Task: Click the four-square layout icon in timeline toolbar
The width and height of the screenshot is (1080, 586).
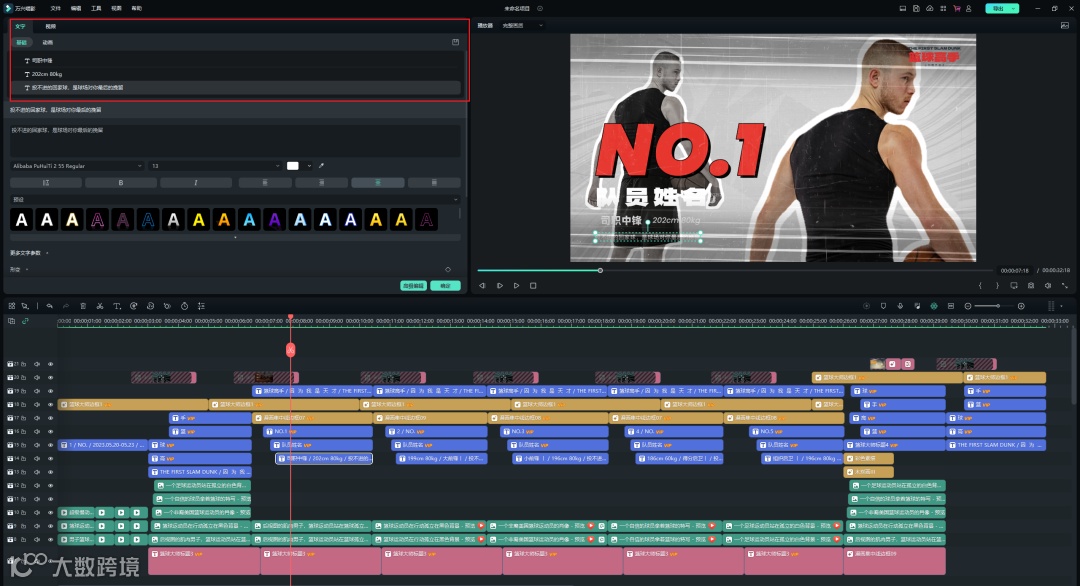Action: coord(12,306)
